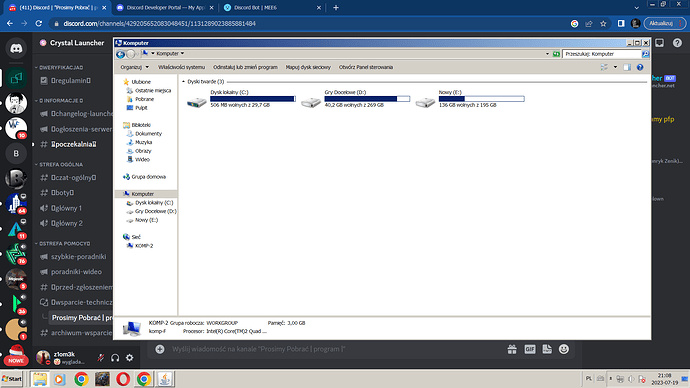Toggle the explorer preview pane button

[627, 67]
